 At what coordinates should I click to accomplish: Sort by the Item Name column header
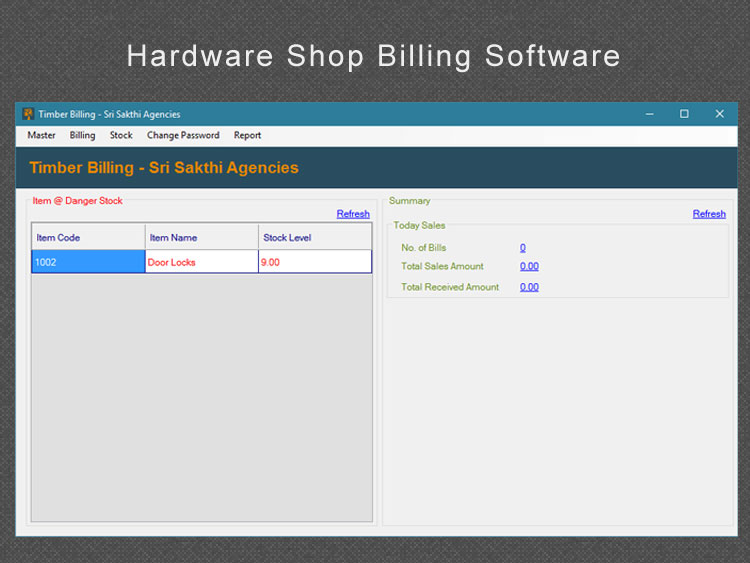coord(202,237)
